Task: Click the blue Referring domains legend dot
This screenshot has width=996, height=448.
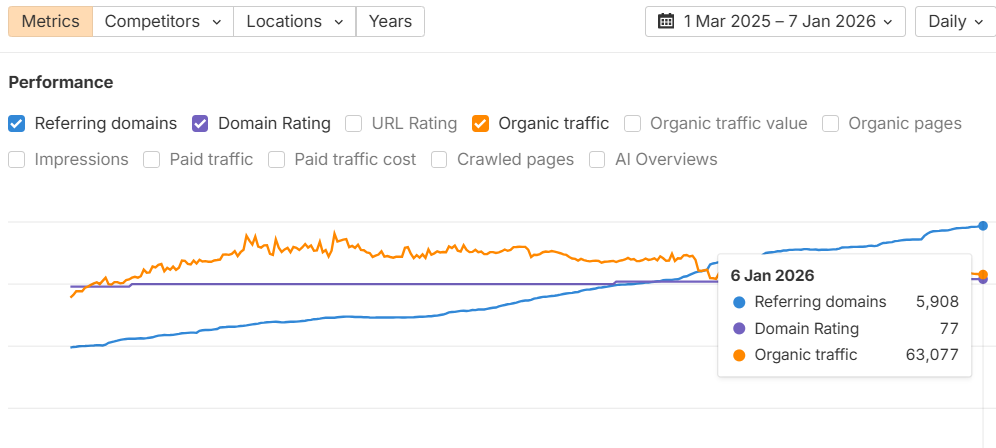Action: click(x=739, y=302)
